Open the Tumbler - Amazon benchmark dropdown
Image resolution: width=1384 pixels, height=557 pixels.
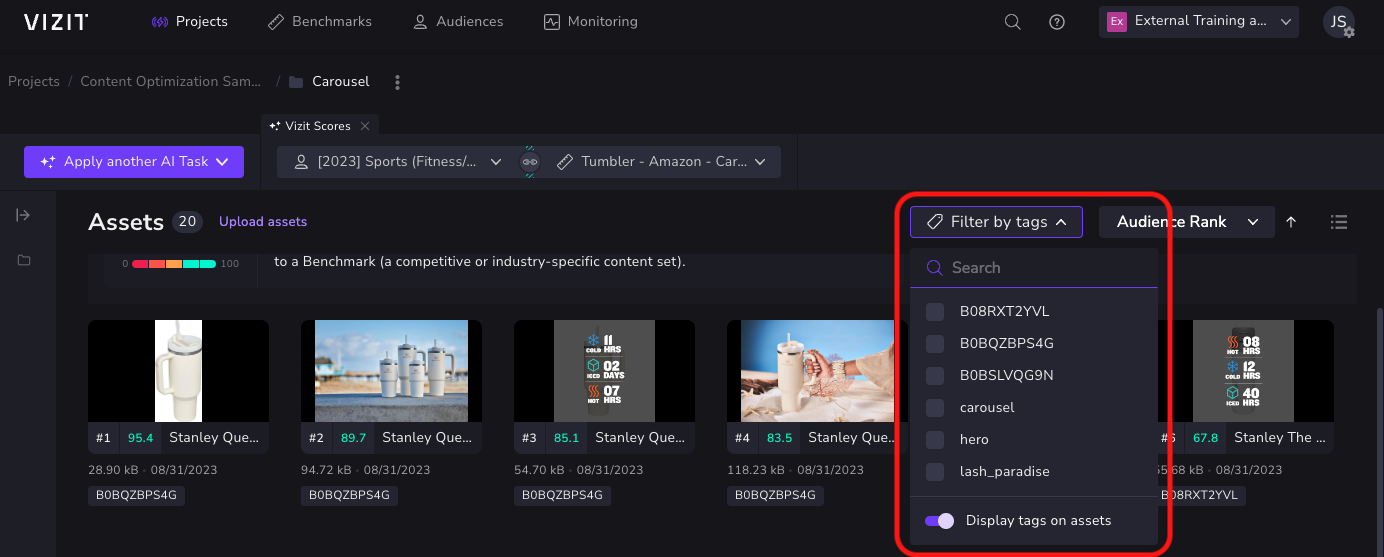click(661, 162)
